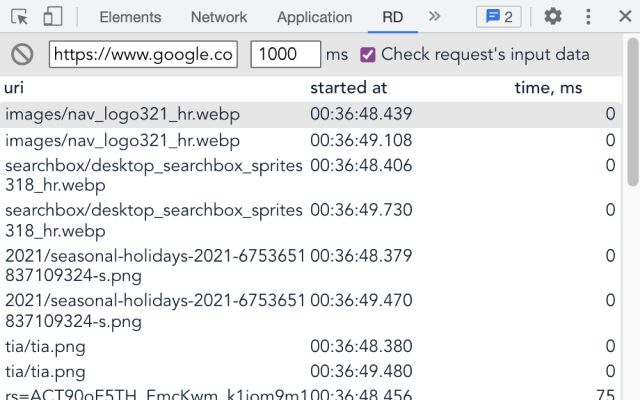Switch to the Elements tab

coord(130,17)
